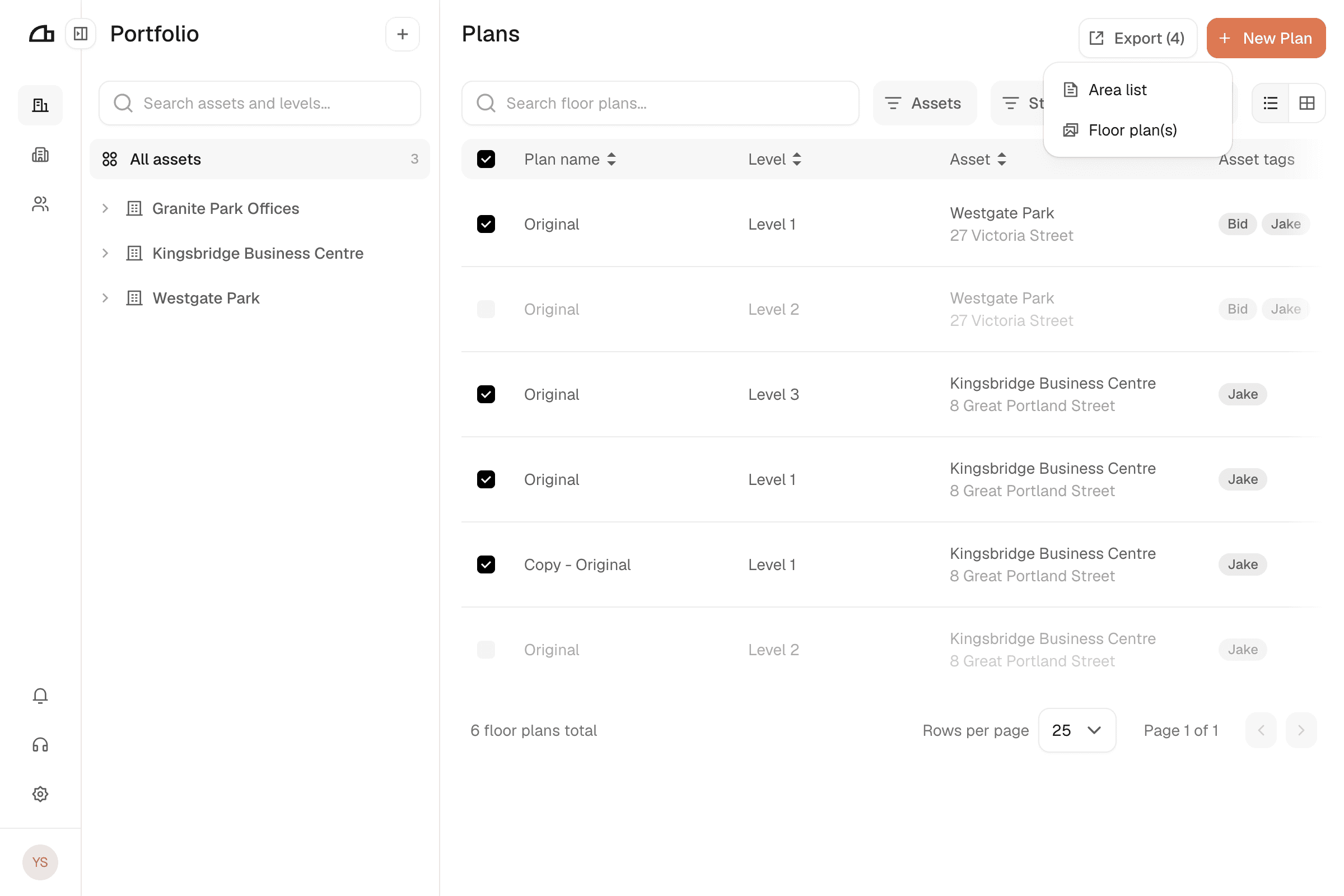
Task: Open settings gear icon
Action: coord(40,794)
